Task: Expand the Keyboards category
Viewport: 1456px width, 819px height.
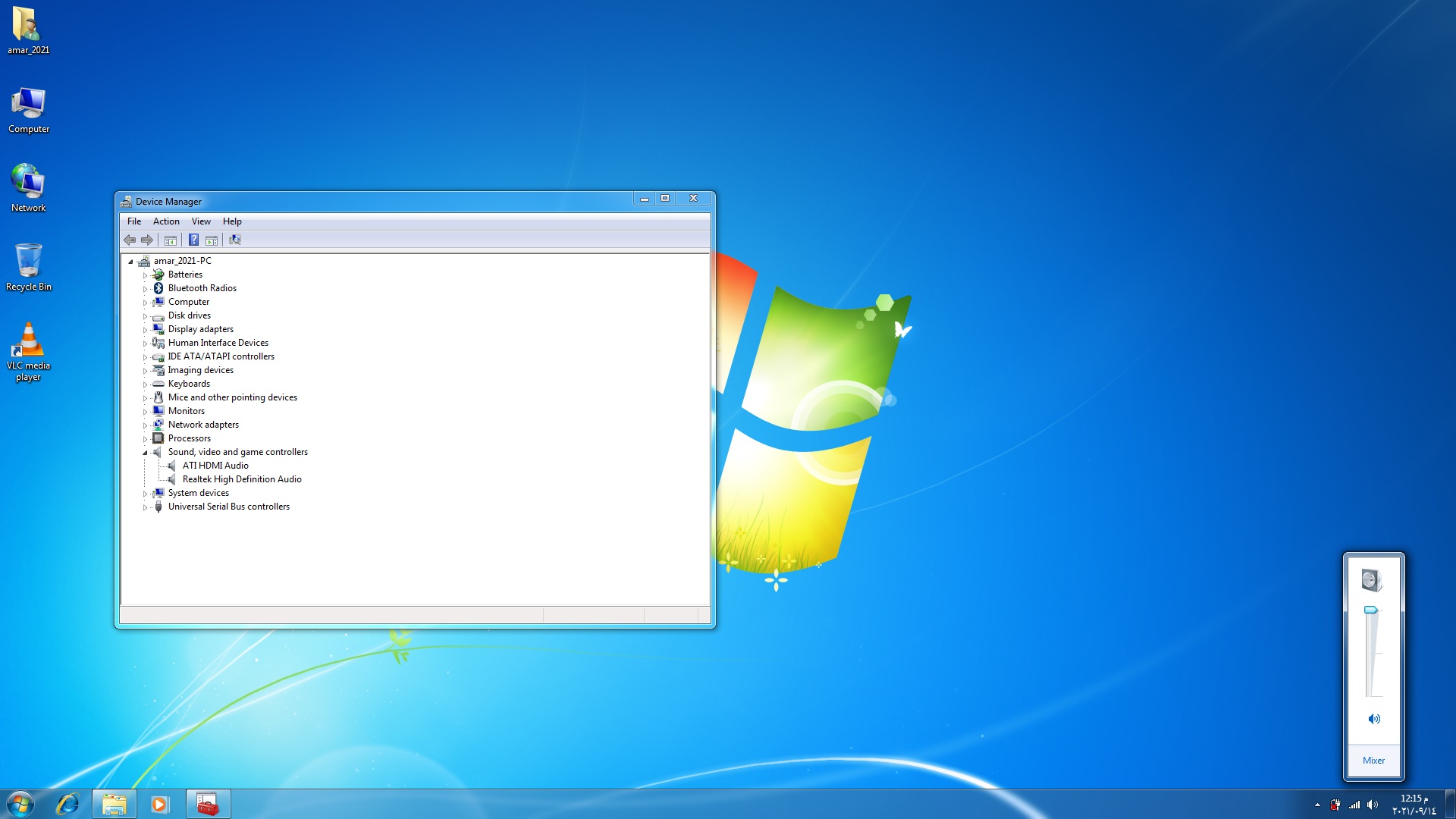Action: [145, 384]
